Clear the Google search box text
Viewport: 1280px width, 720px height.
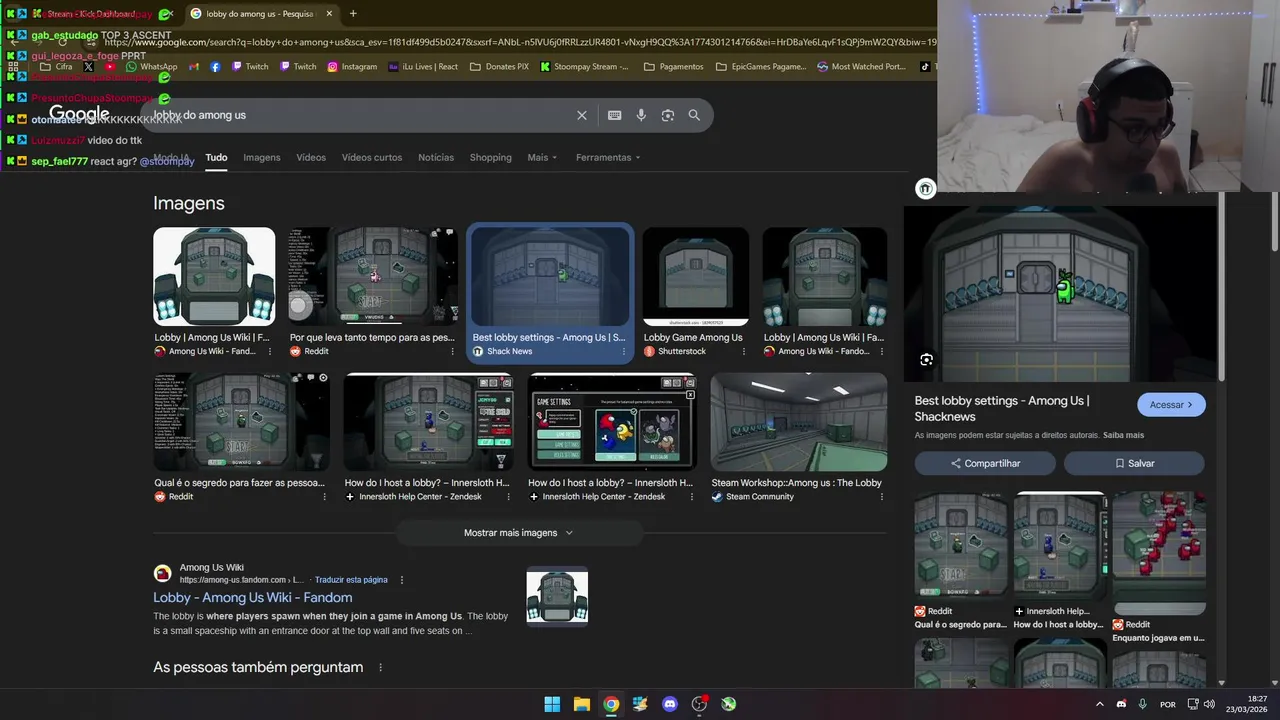coord(582,115)
